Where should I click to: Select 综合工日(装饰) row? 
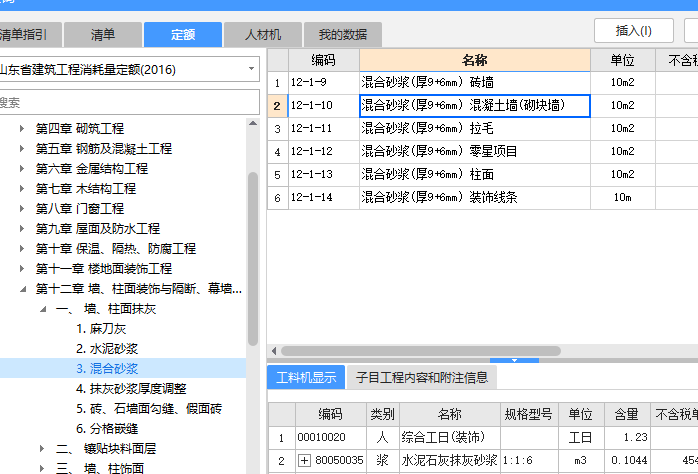483,438
